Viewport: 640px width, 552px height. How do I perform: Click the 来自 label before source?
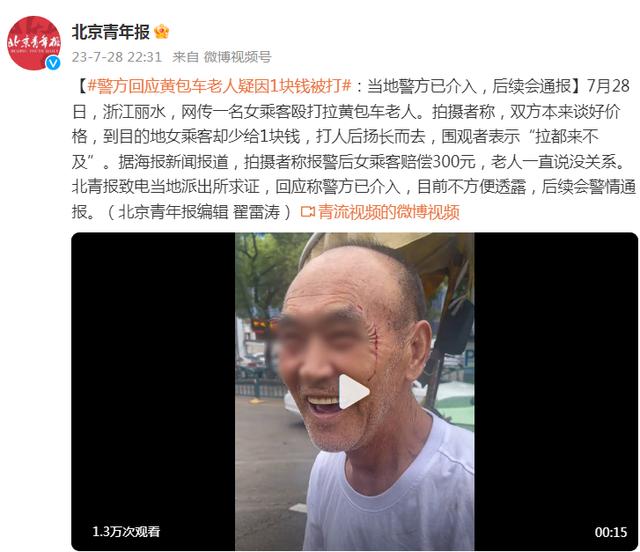coord(186,57)
